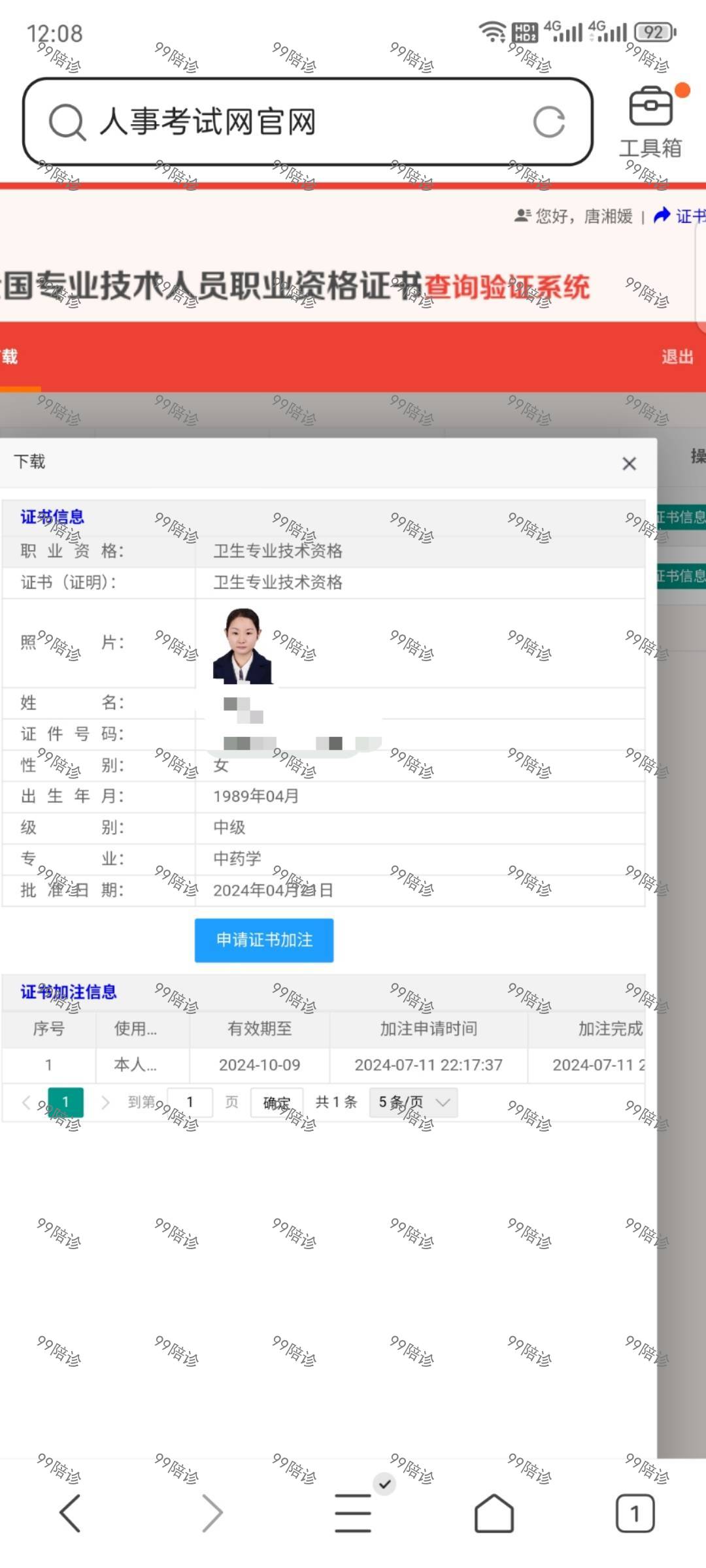The image size is (706, 1568).
Task: Click the blue share arrow icon
Action: 662,215
